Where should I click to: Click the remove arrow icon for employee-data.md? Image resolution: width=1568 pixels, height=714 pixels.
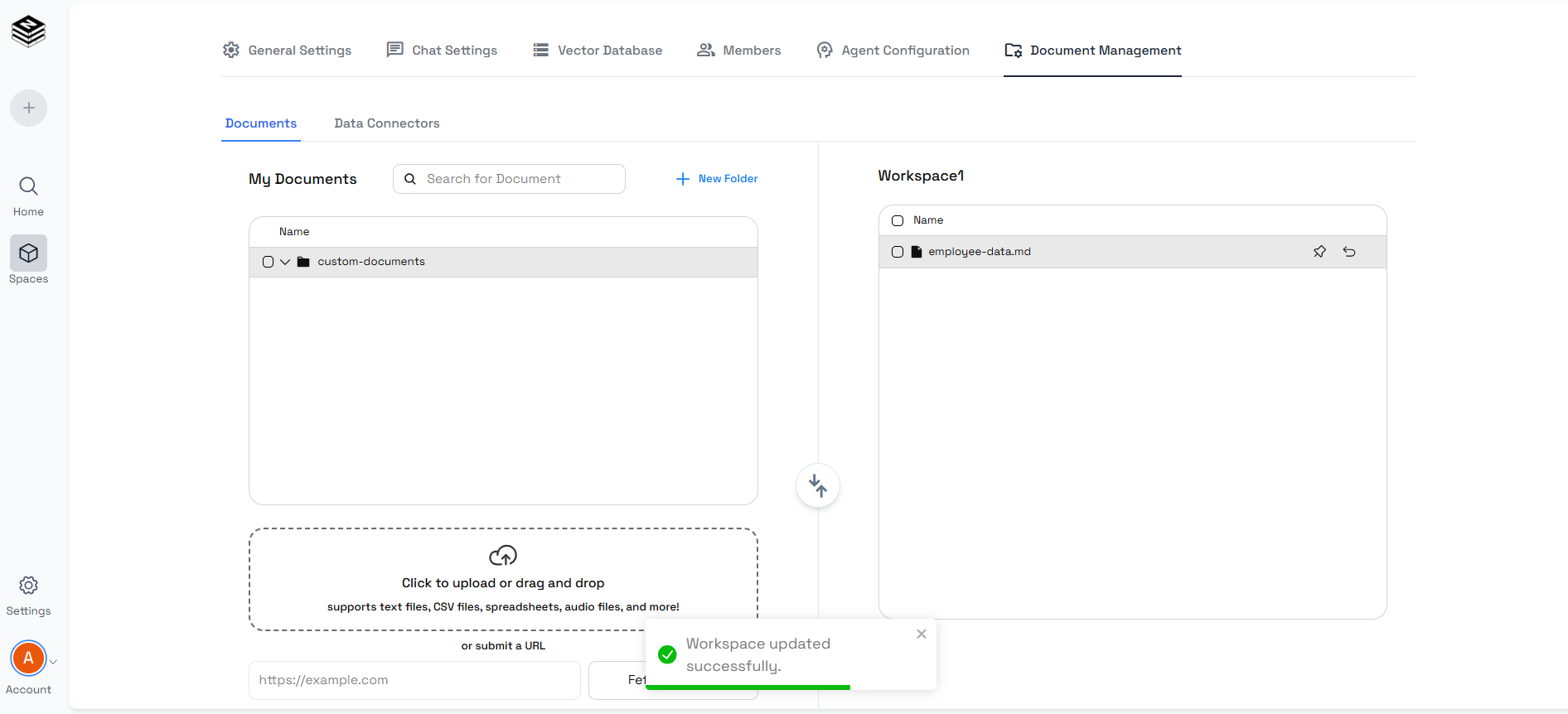click(1349, 252)
